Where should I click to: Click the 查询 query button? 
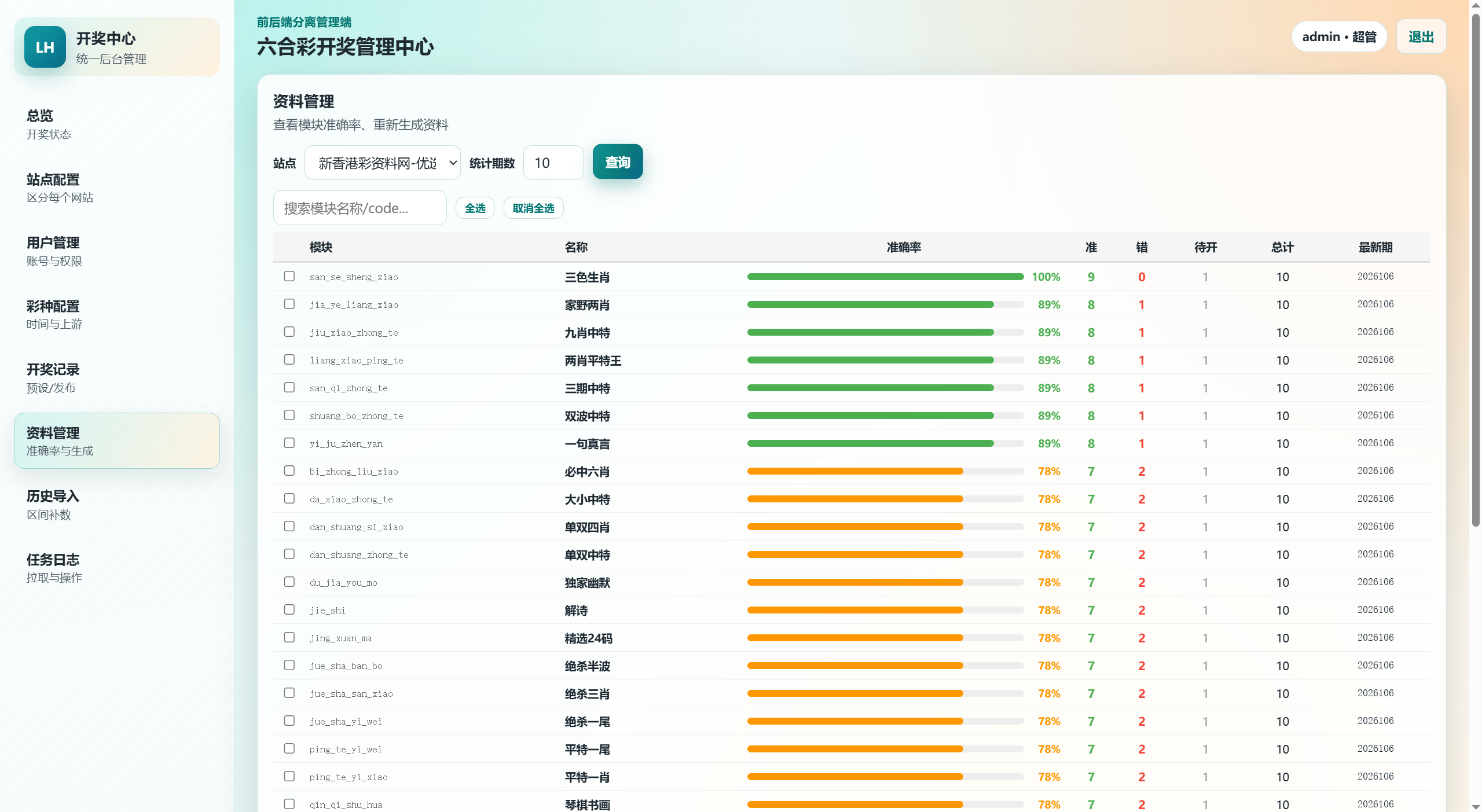pos(618,162)
